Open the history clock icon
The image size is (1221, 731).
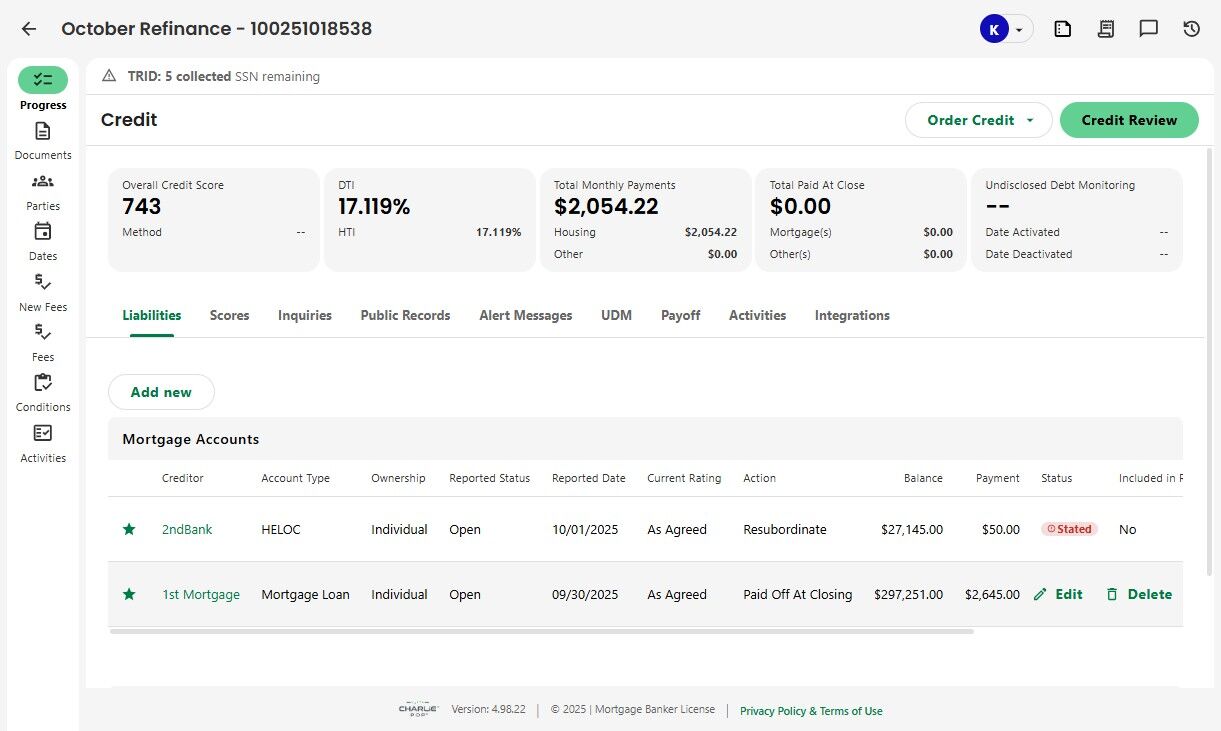[x=1191, y=29]
